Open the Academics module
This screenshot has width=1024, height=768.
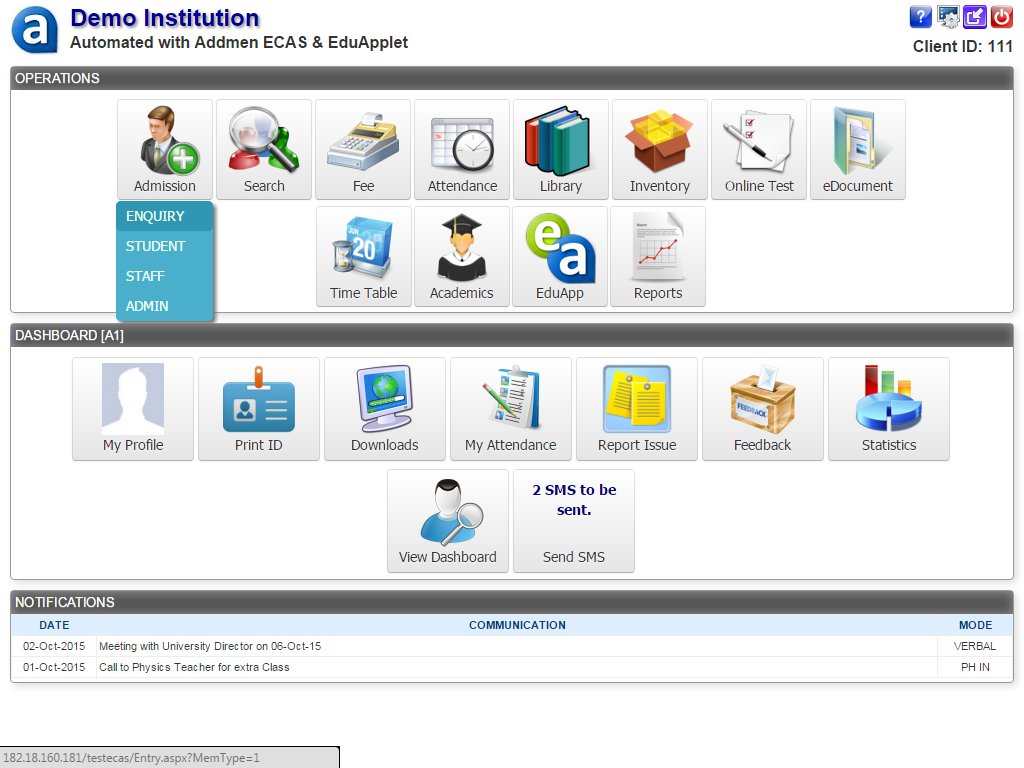click(x=461, y=255)
